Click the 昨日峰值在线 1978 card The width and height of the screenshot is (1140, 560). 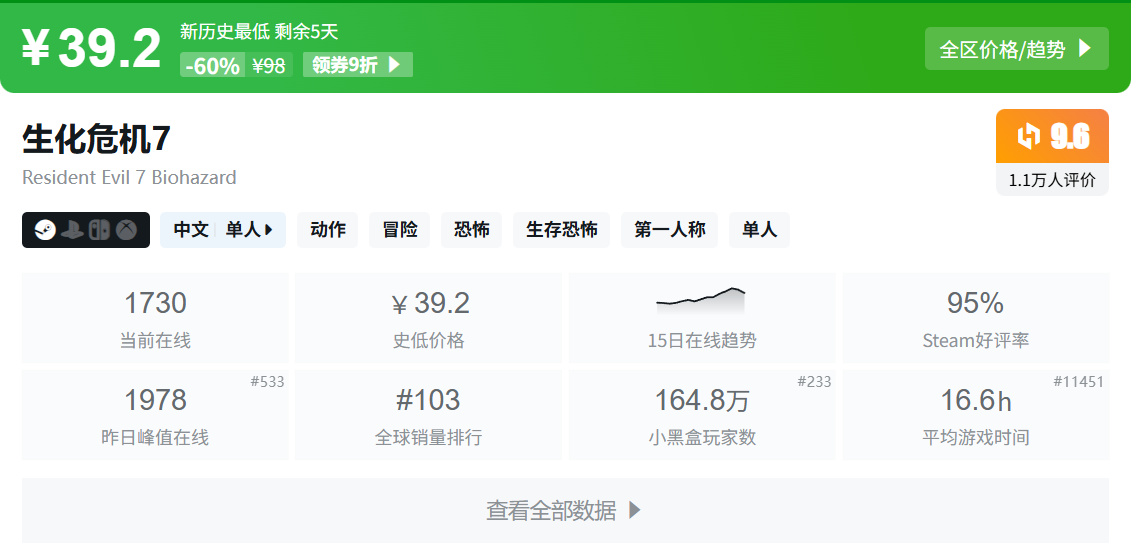(x=155, y=415)
